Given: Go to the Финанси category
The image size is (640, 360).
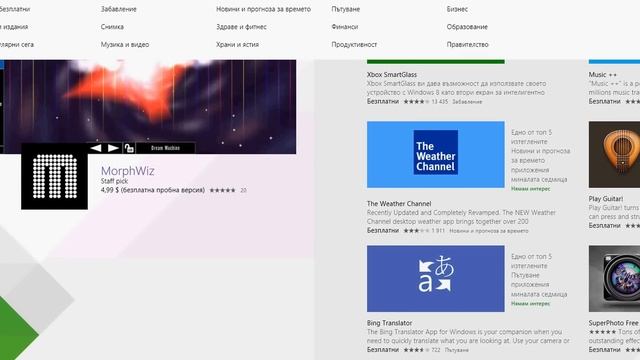Looking at the screenshot, I should coord(345,27).
